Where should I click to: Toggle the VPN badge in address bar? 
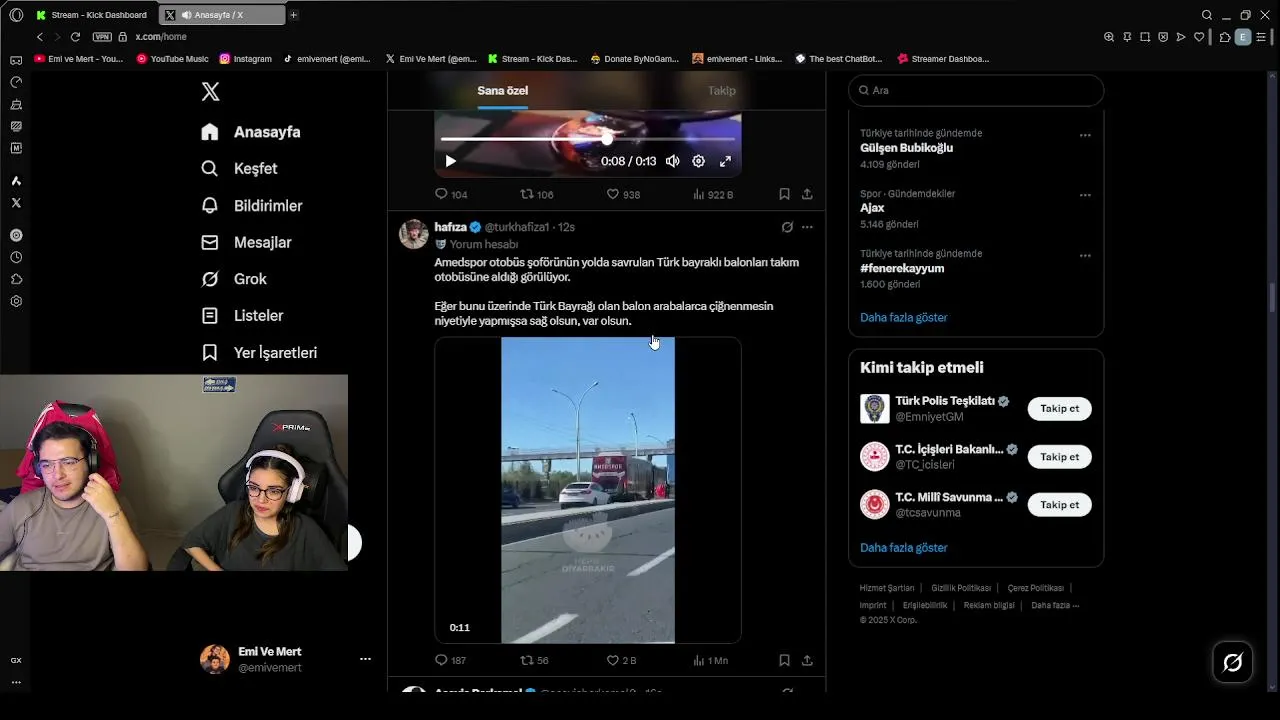pos(102,37)
